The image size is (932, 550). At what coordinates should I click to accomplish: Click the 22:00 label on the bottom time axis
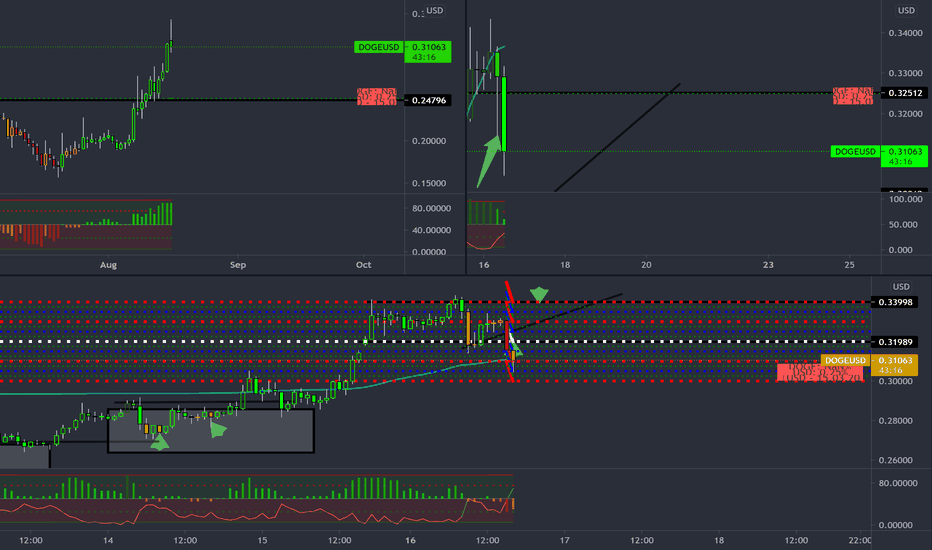click(x=860, y=540)
